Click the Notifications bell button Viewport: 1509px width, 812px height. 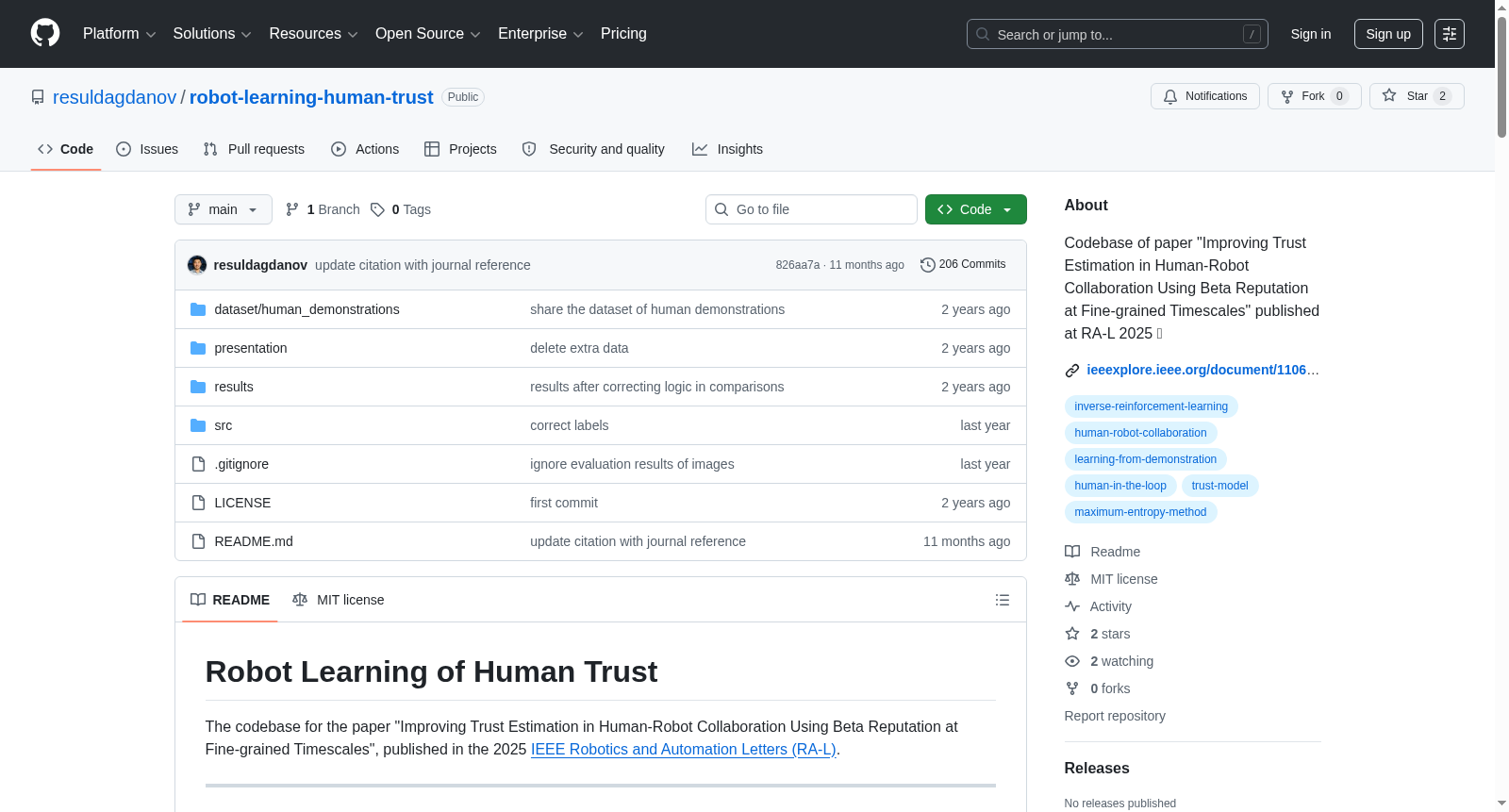1204,96
